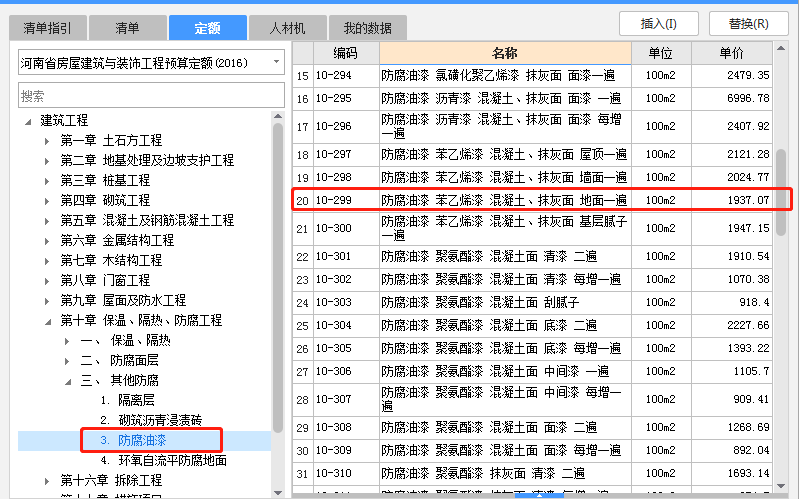Click the 单价 column header
Screen dimensions: 799x499
(x=732, y=52)
